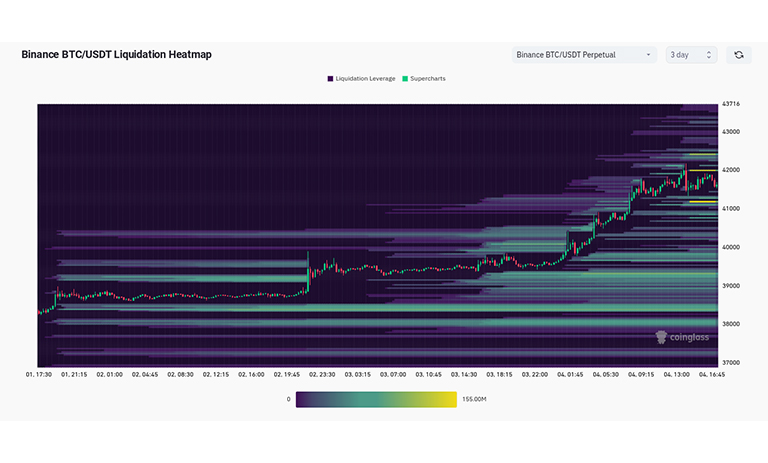Click the 41000 price axis label
This screenshot has width=768, height=463.
click(x=731, y=209)
